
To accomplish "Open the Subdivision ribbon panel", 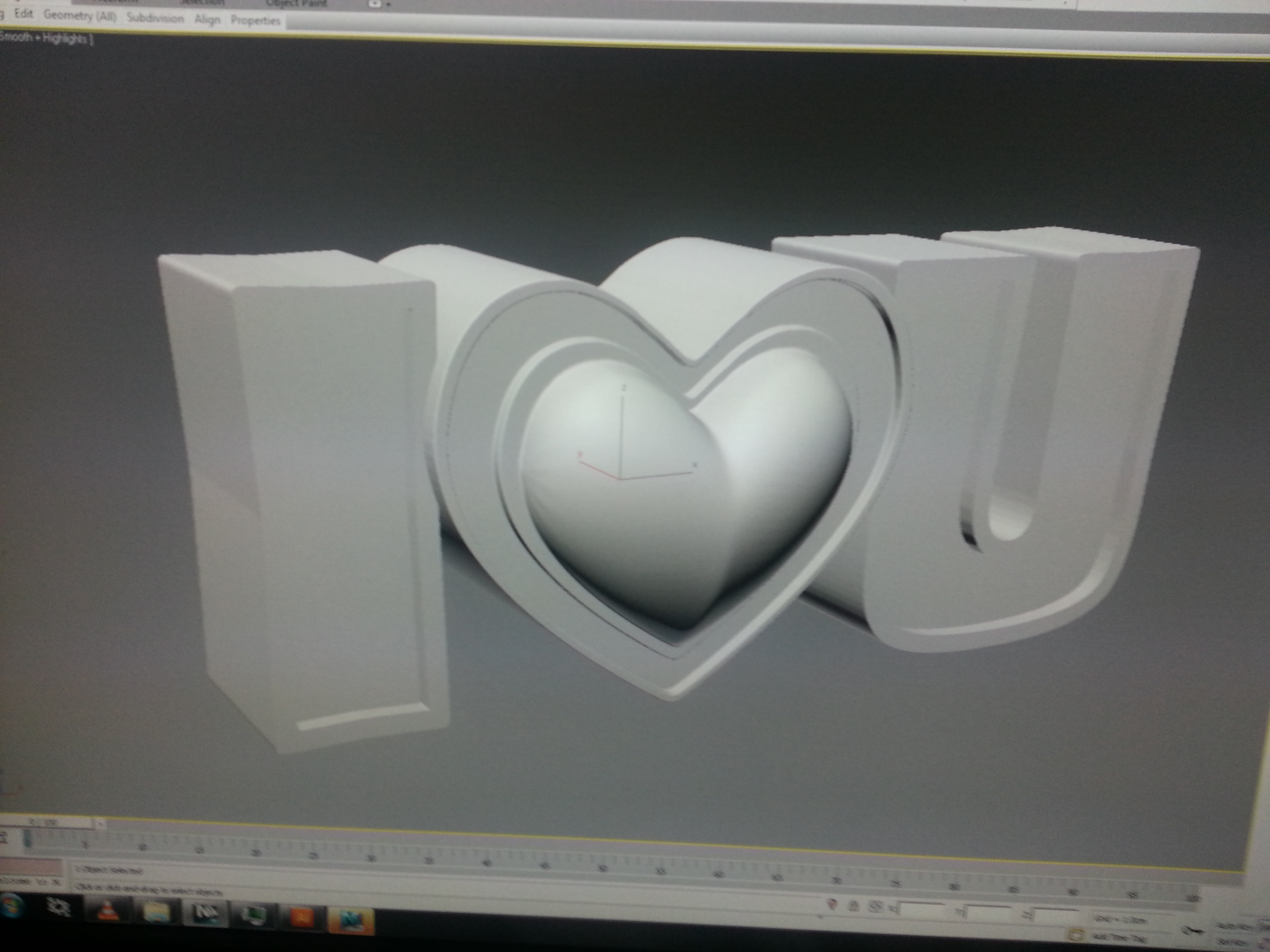I will (155, 18).
